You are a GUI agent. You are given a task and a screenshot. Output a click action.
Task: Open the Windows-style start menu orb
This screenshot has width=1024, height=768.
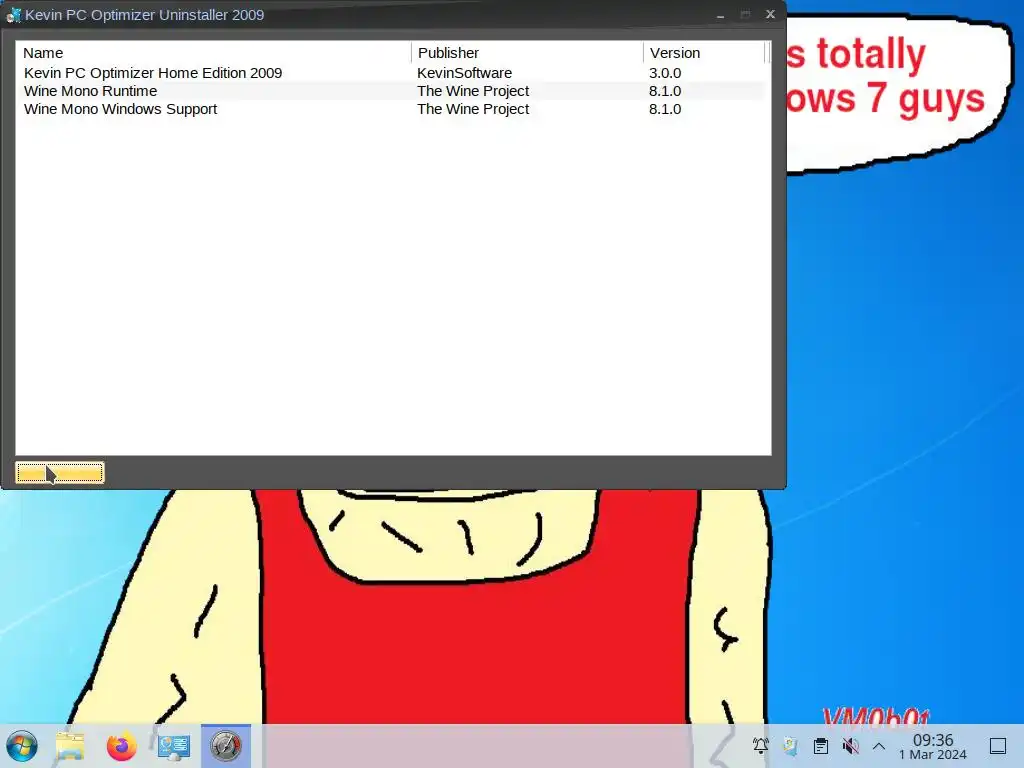click(22, 746)
